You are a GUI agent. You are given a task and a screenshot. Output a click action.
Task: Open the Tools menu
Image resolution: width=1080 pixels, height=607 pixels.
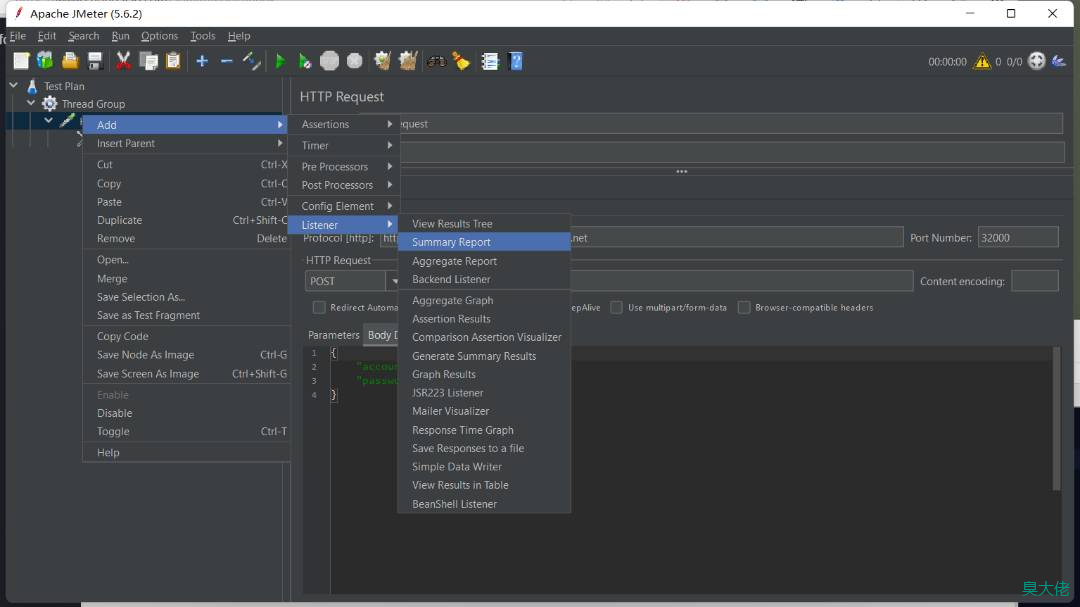pos(202,36)
